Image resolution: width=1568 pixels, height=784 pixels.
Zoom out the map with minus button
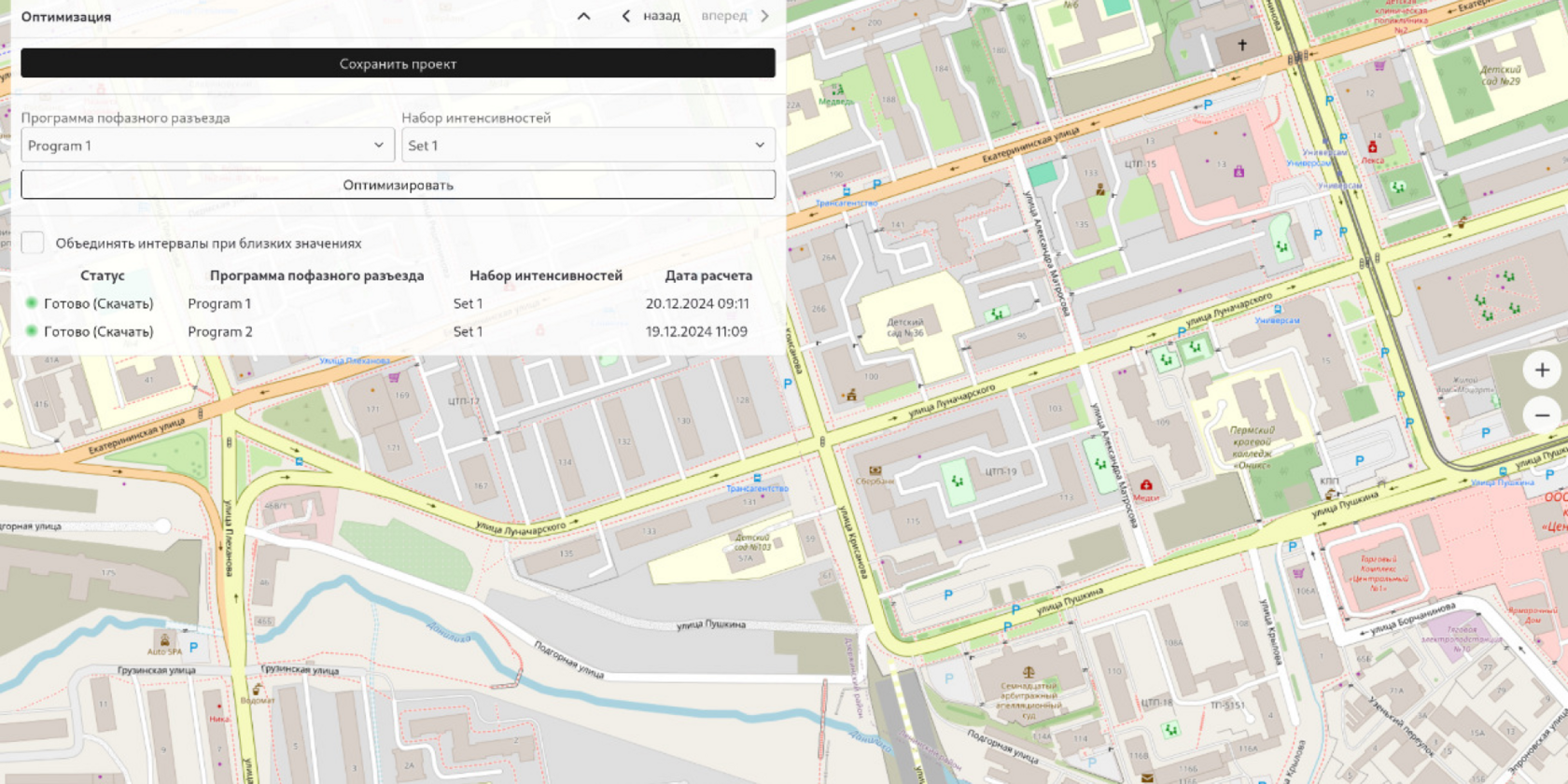coord(1542,415)
